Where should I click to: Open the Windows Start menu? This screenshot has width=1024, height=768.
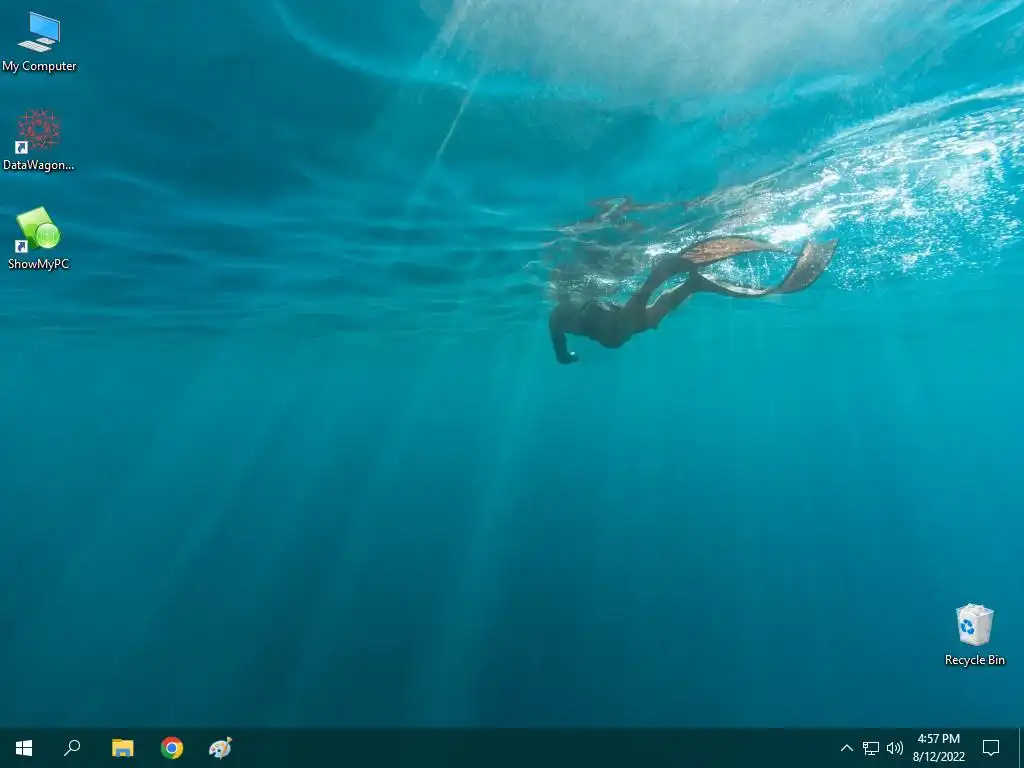point(24,748)
